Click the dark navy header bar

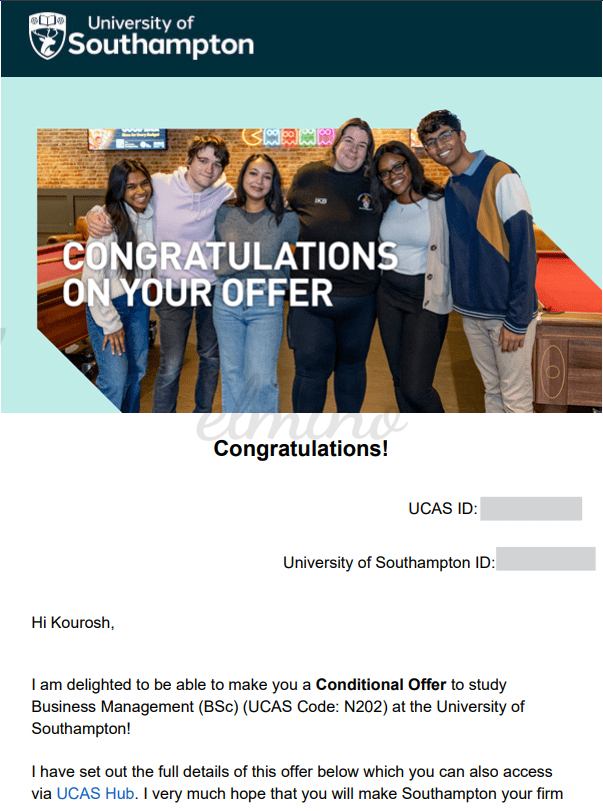(302, 39)
